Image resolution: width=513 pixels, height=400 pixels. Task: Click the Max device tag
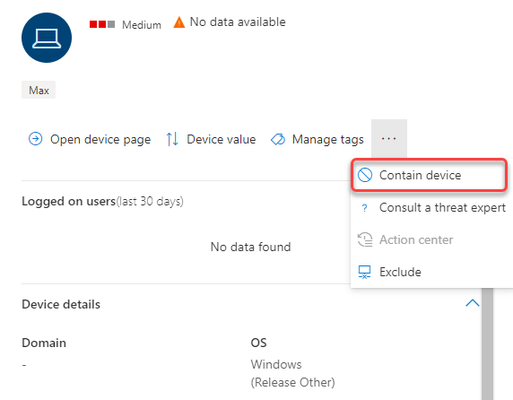point(39,90)
